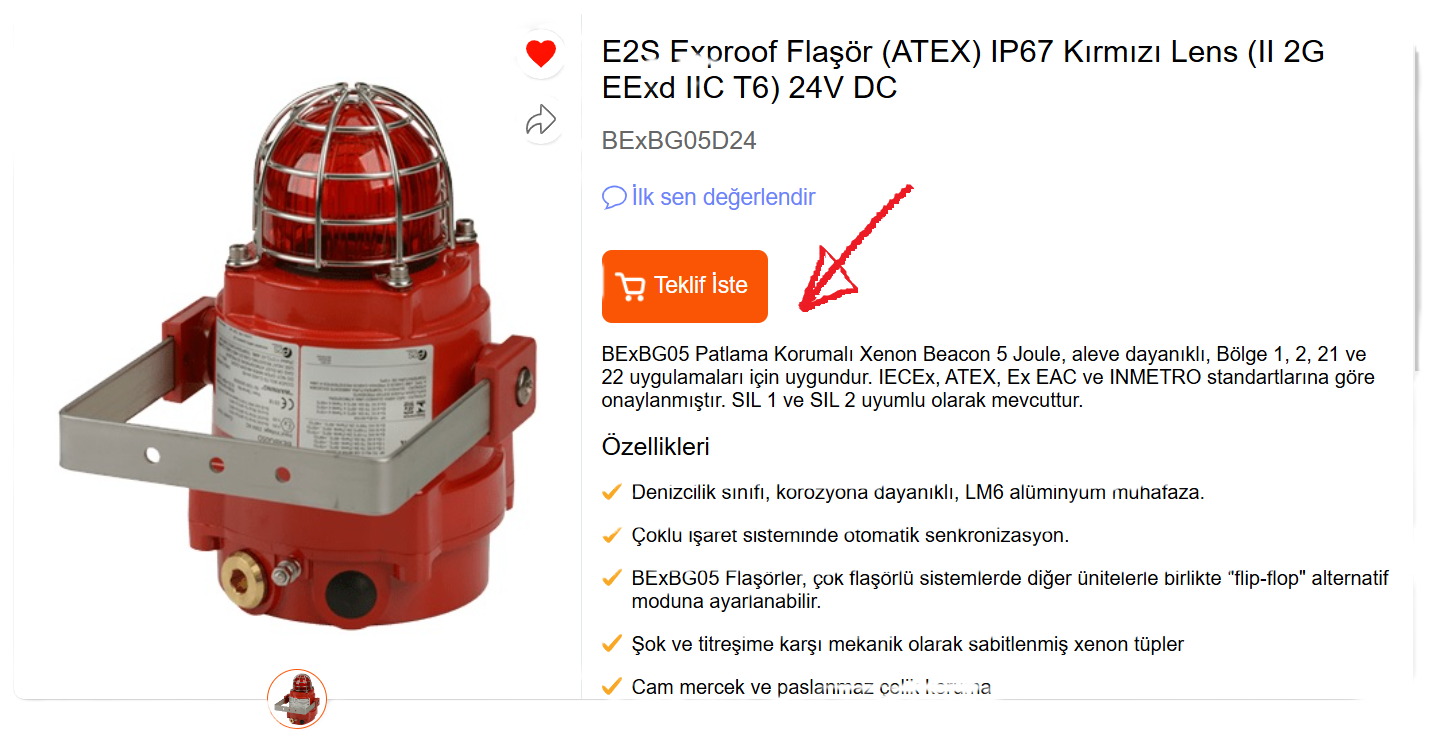
Task: Click the vertical scrollbar on the right edge
Action: 1416,210
